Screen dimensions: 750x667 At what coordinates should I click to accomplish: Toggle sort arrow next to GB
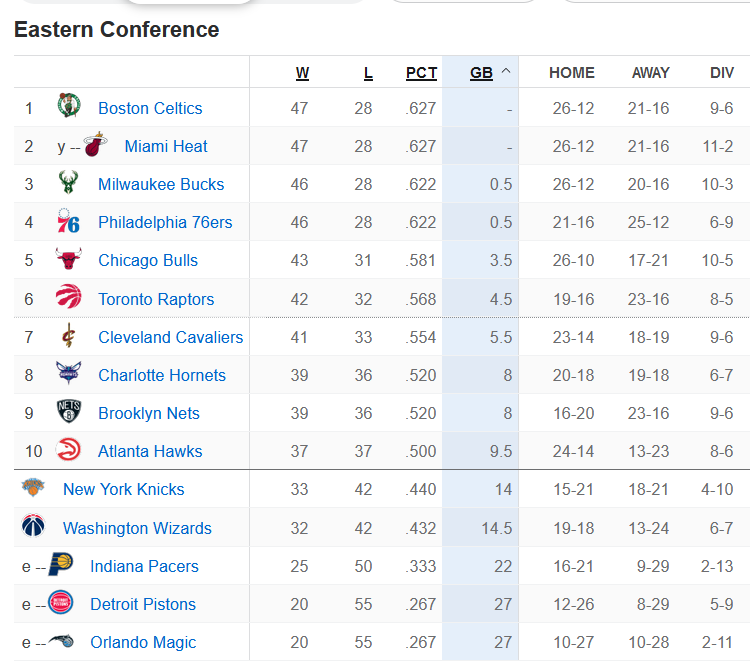506,71
